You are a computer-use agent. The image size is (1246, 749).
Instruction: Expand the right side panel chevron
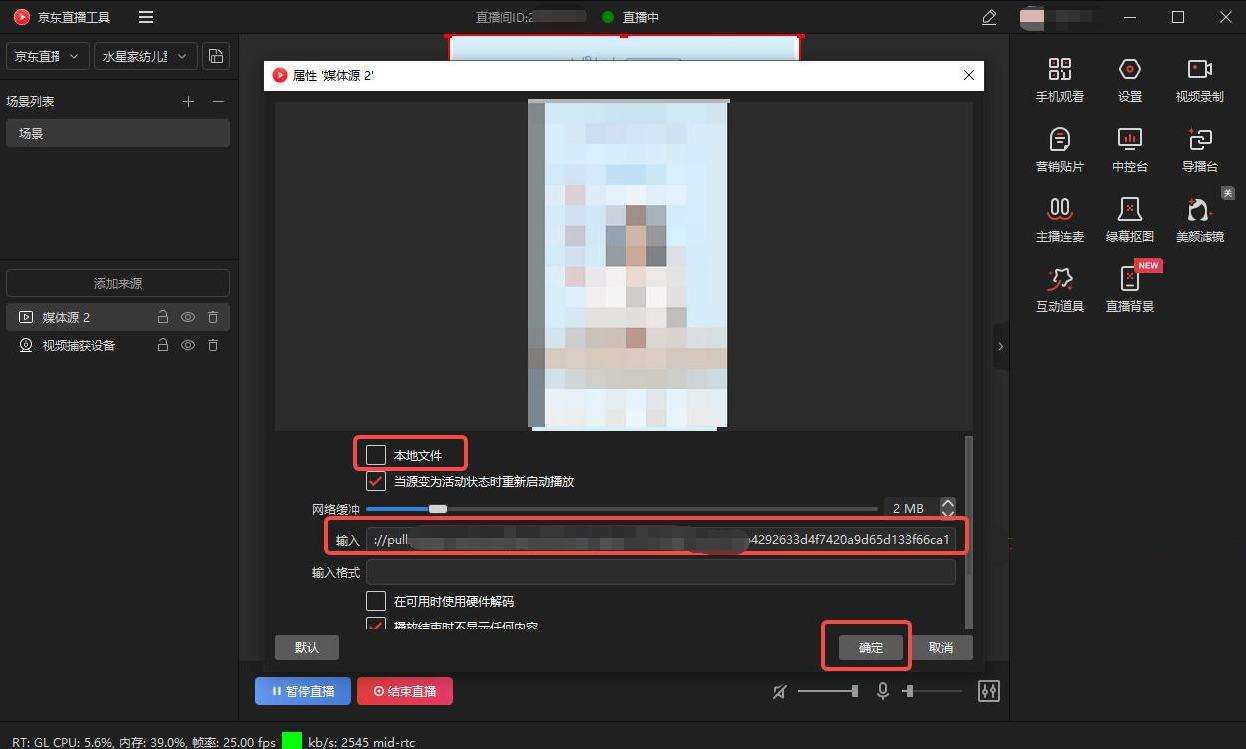[x=1000, y=346]
